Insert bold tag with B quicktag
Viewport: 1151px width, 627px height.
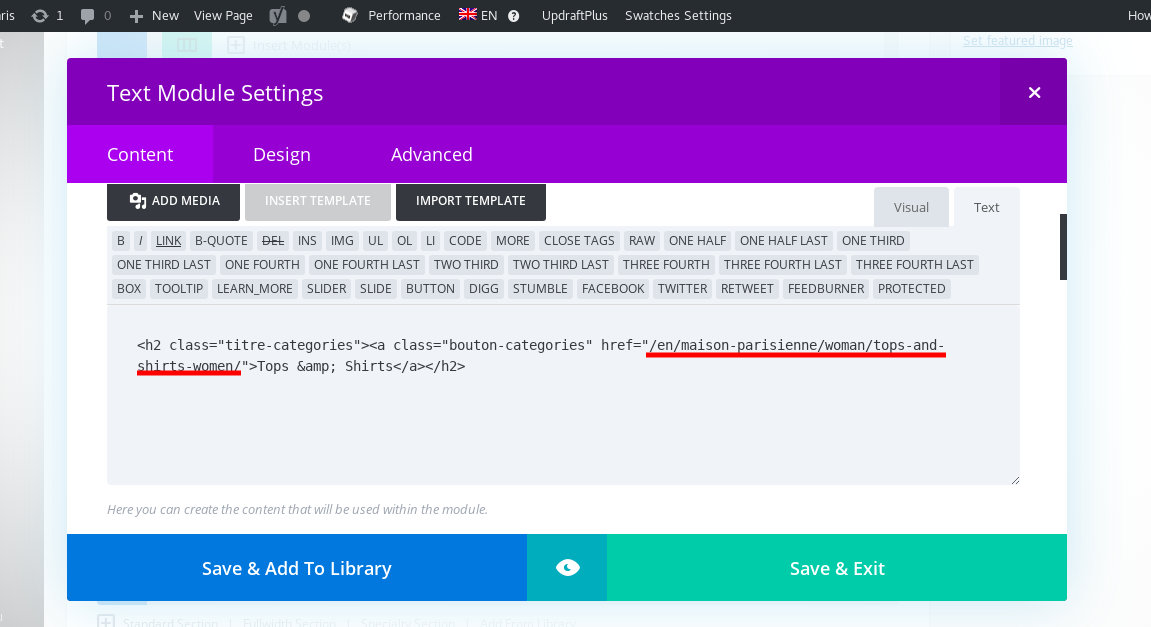[121, 241]
